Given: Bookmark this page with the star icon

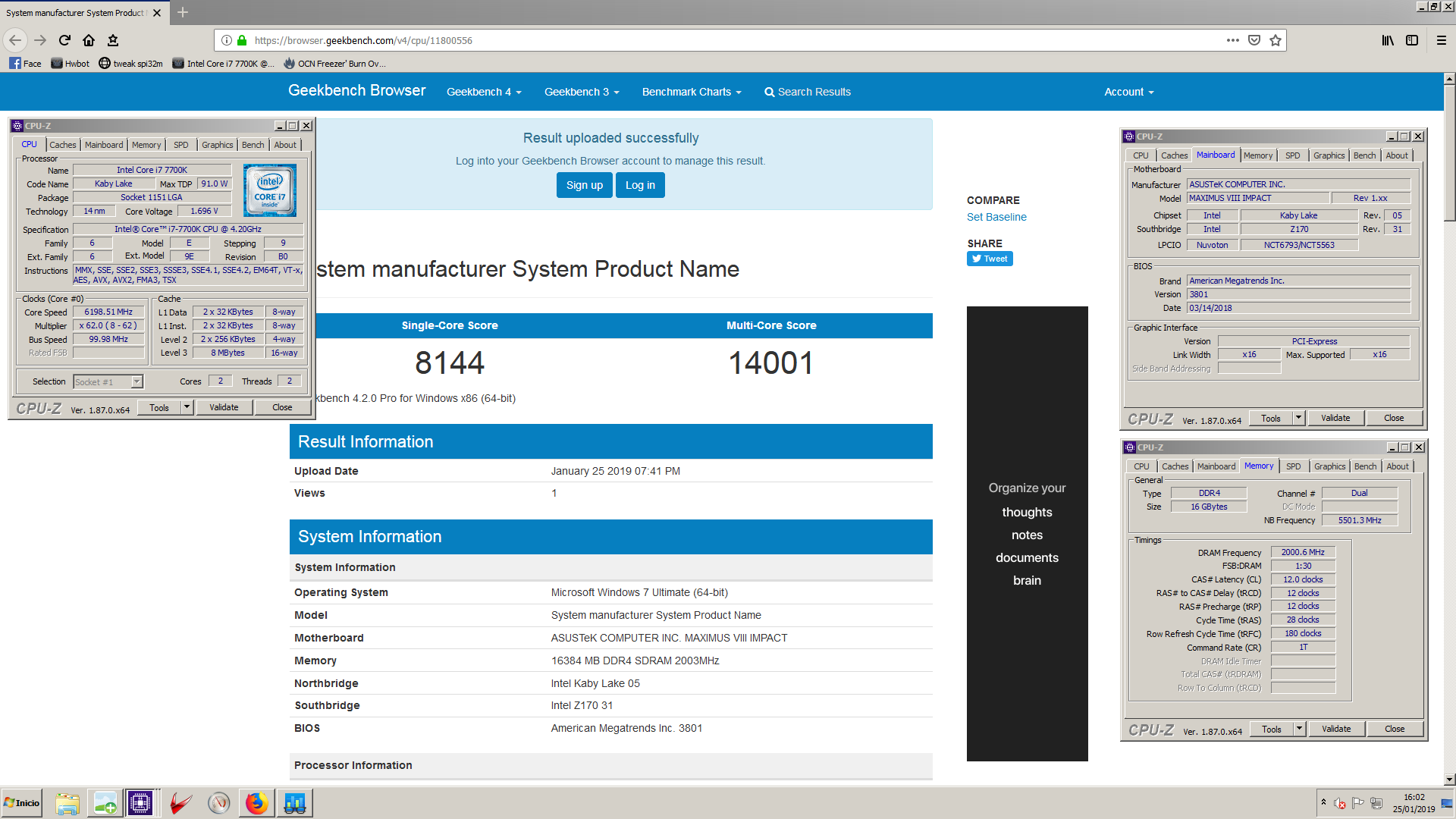Looking at the screenshot, I should click(1276, 40).
